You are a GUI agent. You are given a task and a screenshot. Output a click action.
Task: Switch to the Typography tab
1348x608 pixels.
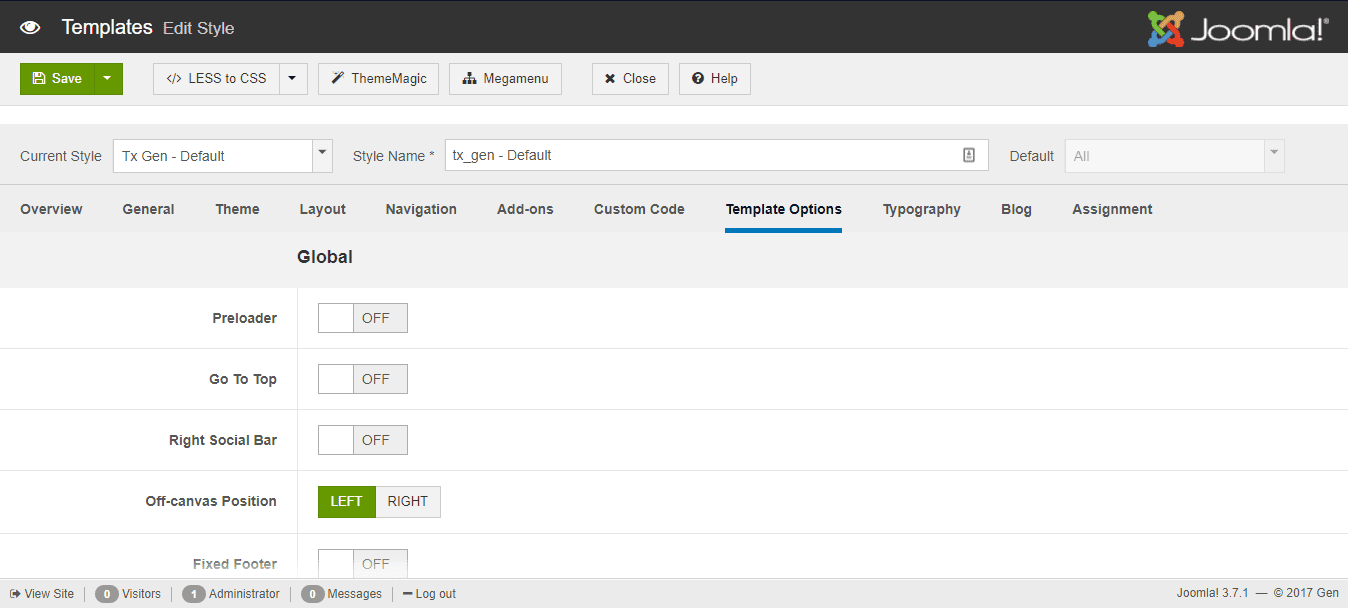coord(921,209)
